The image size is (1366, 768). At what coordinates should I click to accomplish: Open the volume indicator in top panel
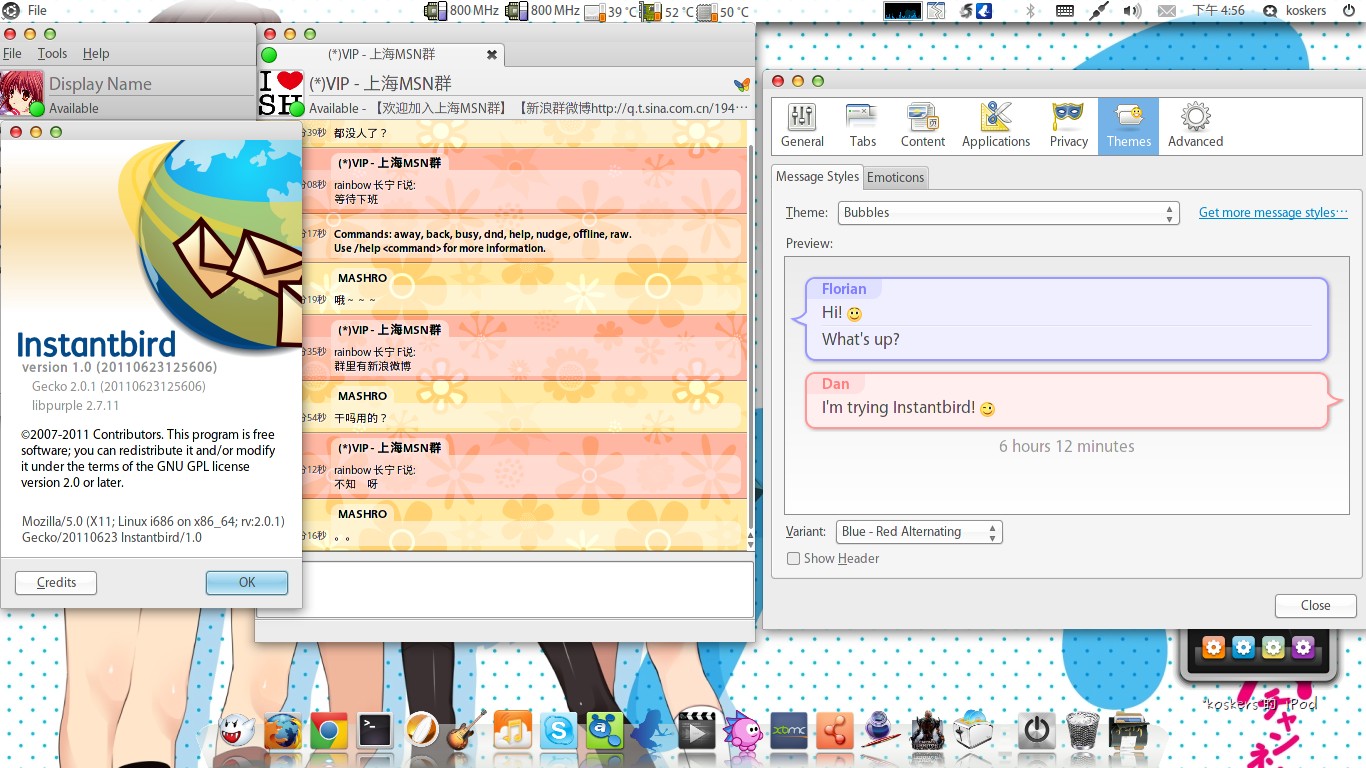tap(1131, 11)
